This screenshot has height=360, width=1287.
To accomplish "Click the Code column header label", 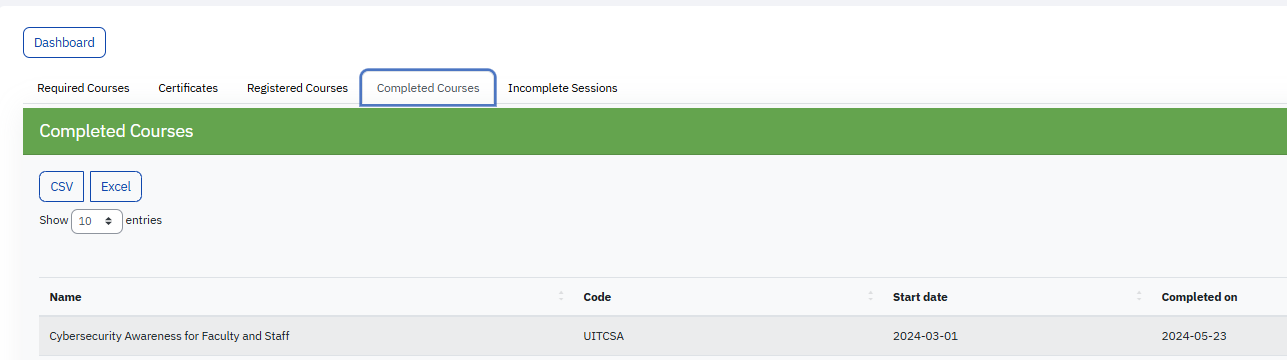I will click(x=597, y=297).
